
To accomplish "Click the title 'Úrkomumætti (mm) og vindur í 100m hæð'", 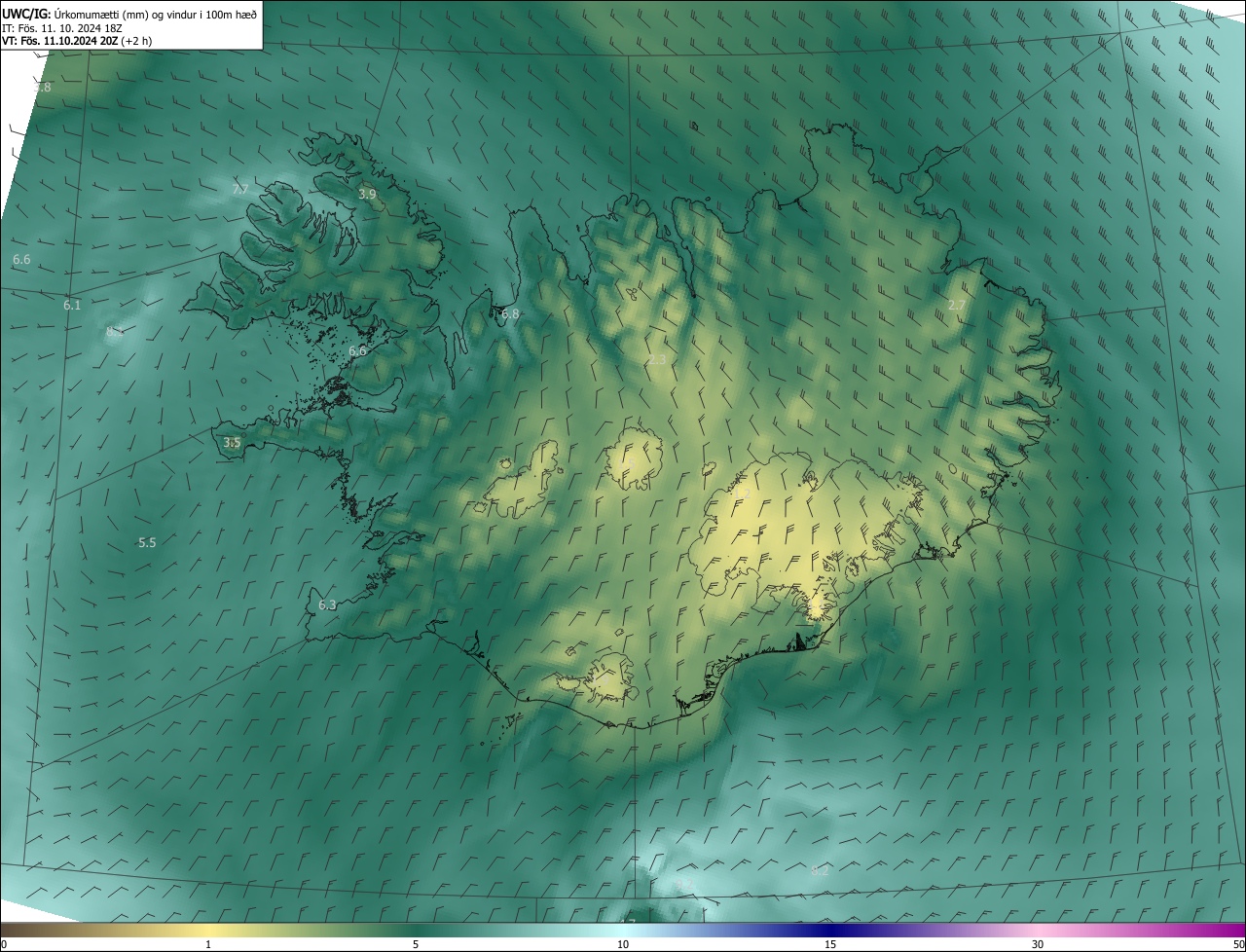I will (x=156, y=14).
